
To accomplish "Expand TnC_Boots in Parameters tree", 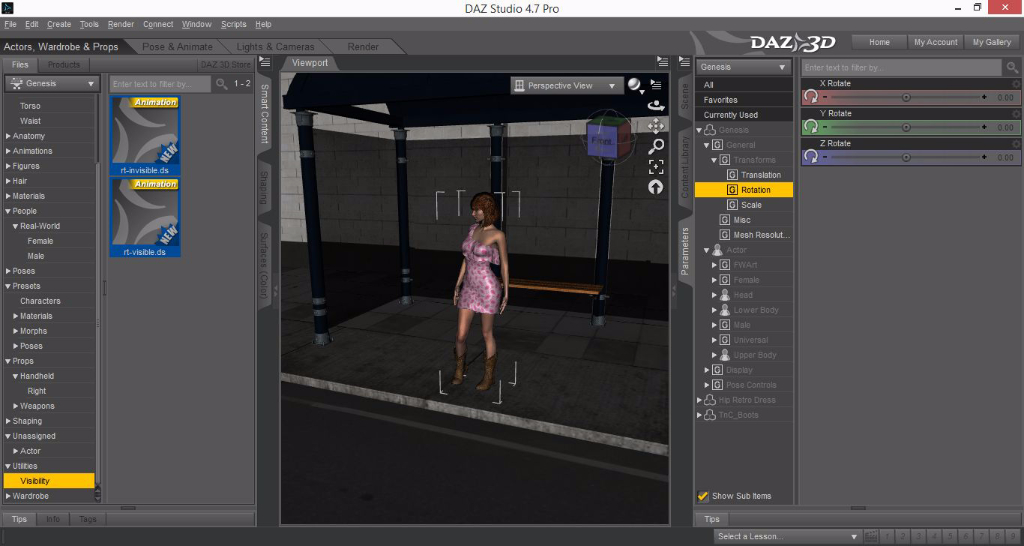I will pyautogui.click(x=699, y=415).
